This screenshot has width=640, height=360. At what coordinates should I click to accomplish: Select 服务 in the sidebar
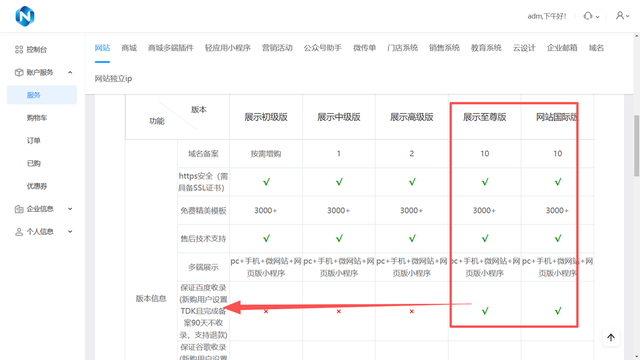tap(42, 95)
